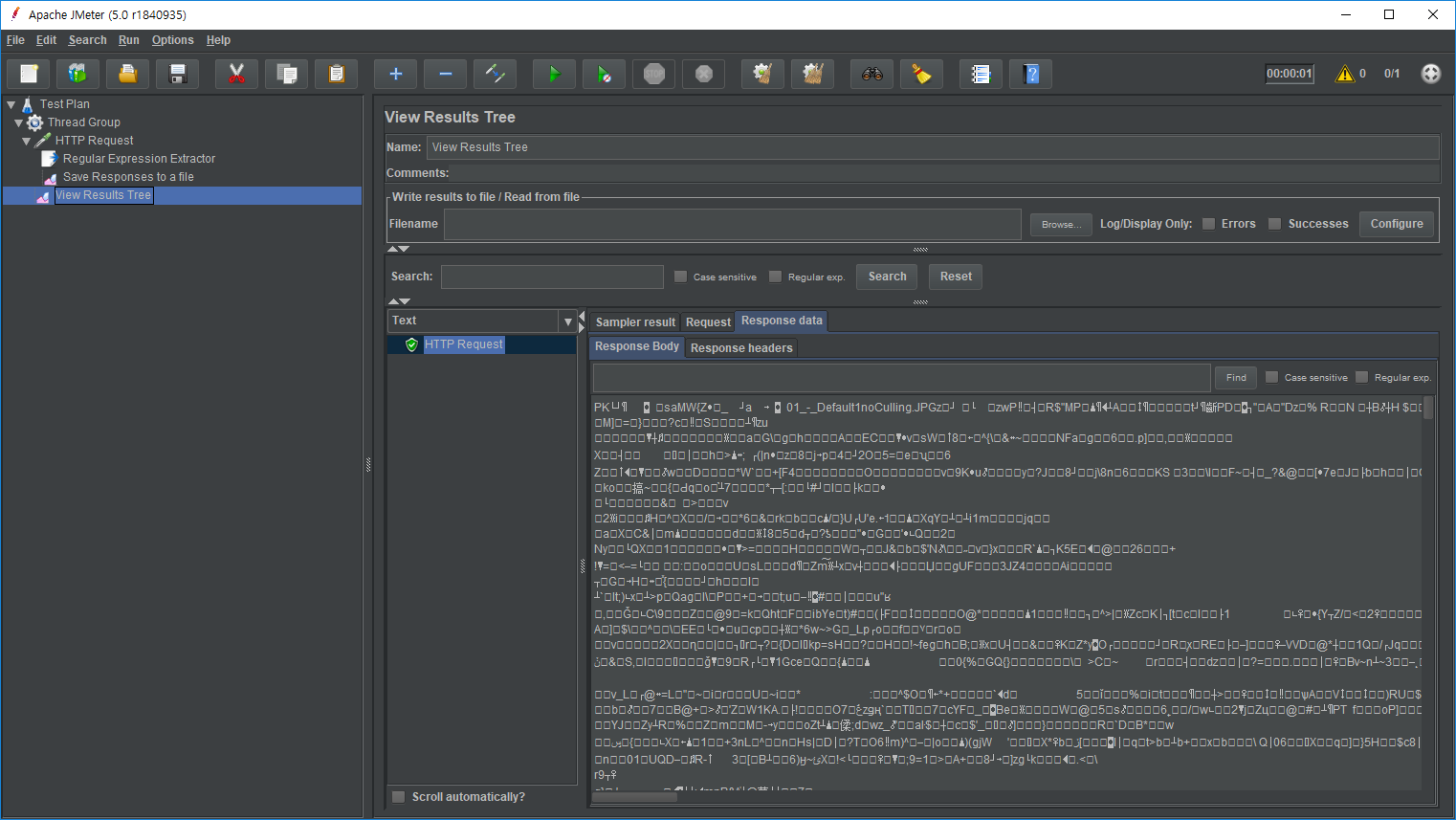Viewport: 1456px width, 820px height.
Task: Shutdown test threads icon
Action: tap(704, 74)
